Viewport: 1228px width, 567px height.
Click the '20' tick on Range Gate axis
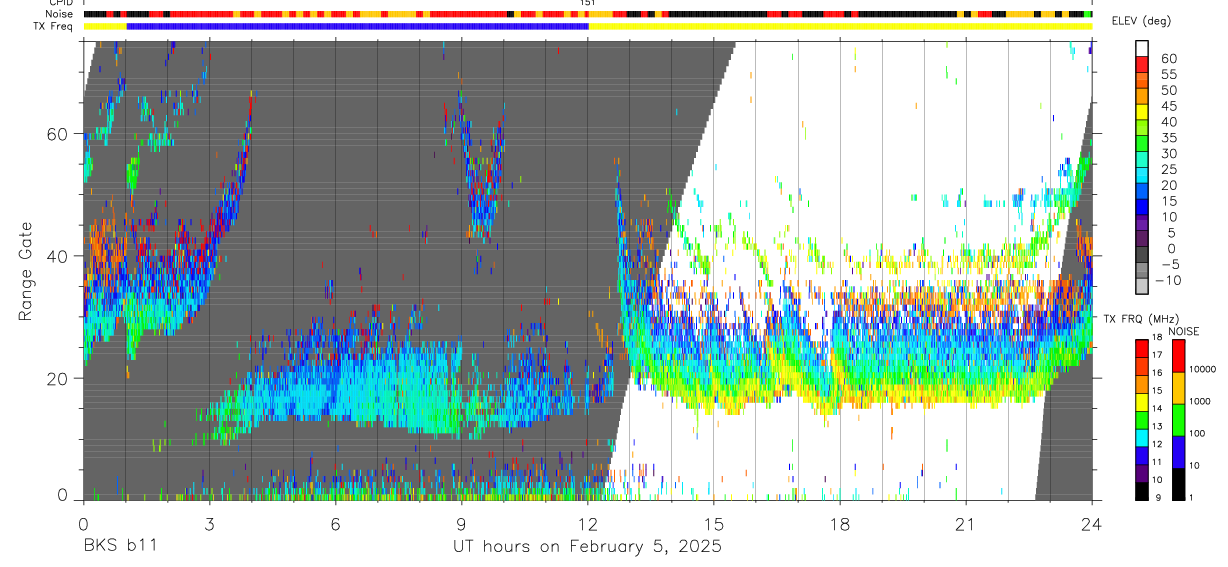(x=57, y=378)
